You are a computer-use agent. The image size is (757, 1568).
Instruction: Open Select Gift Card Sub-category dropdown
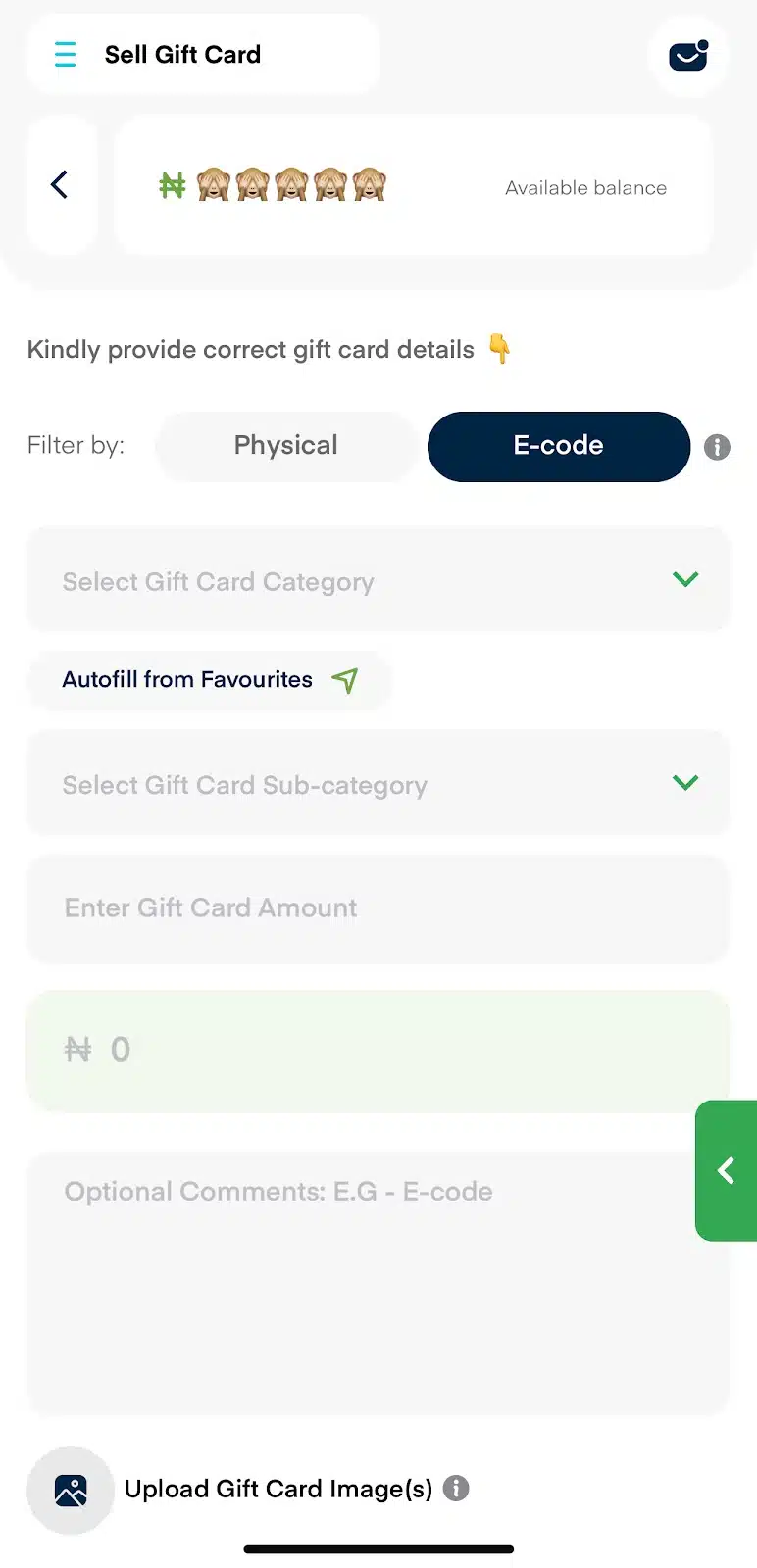(378, 783)
